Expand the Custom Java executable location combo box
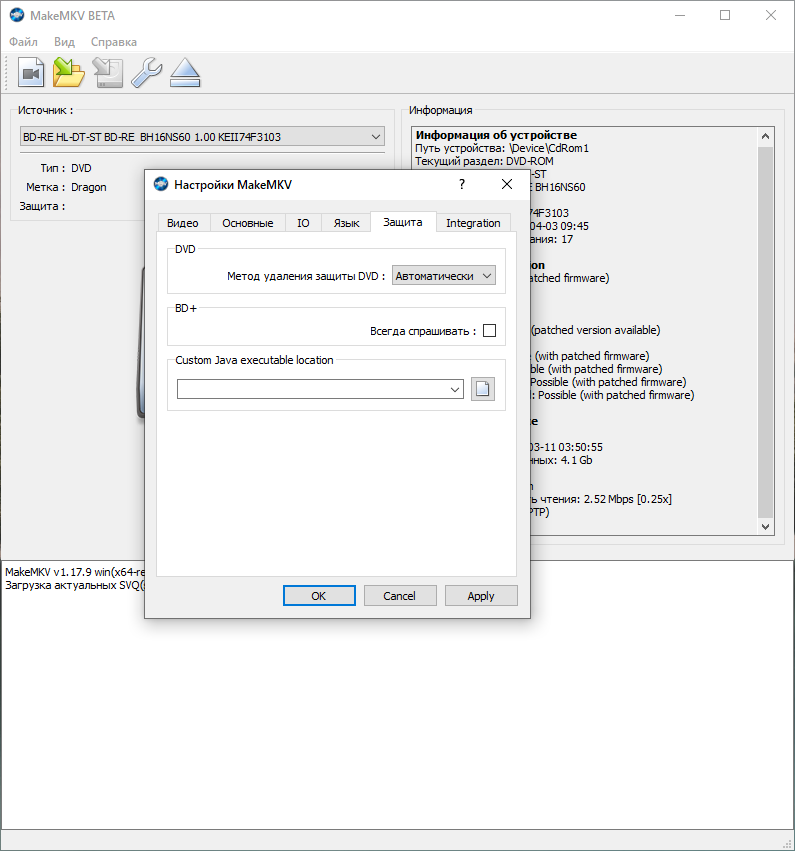 pos(455,389)
